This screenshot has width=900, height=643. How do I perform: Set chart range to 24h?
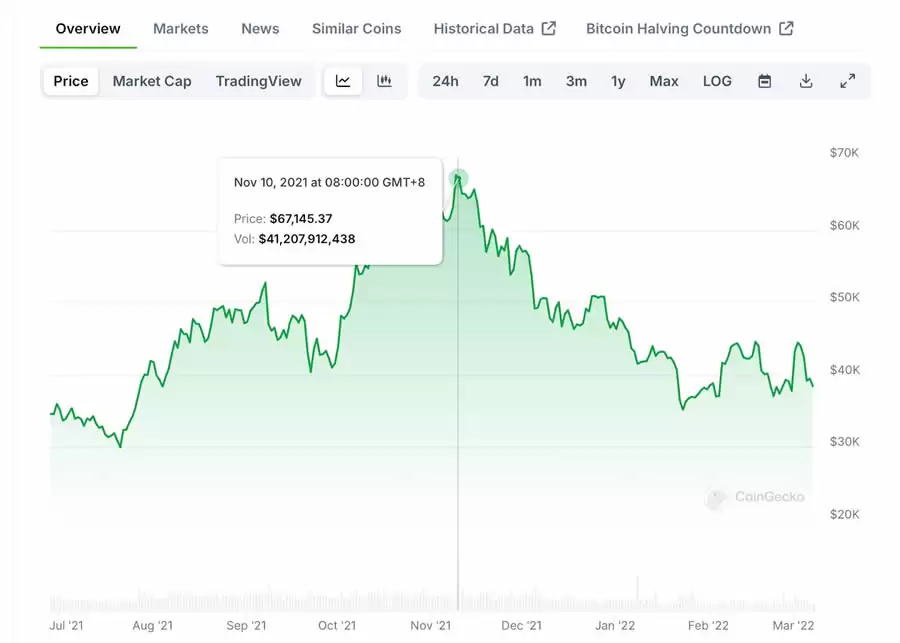click(445, 81)
